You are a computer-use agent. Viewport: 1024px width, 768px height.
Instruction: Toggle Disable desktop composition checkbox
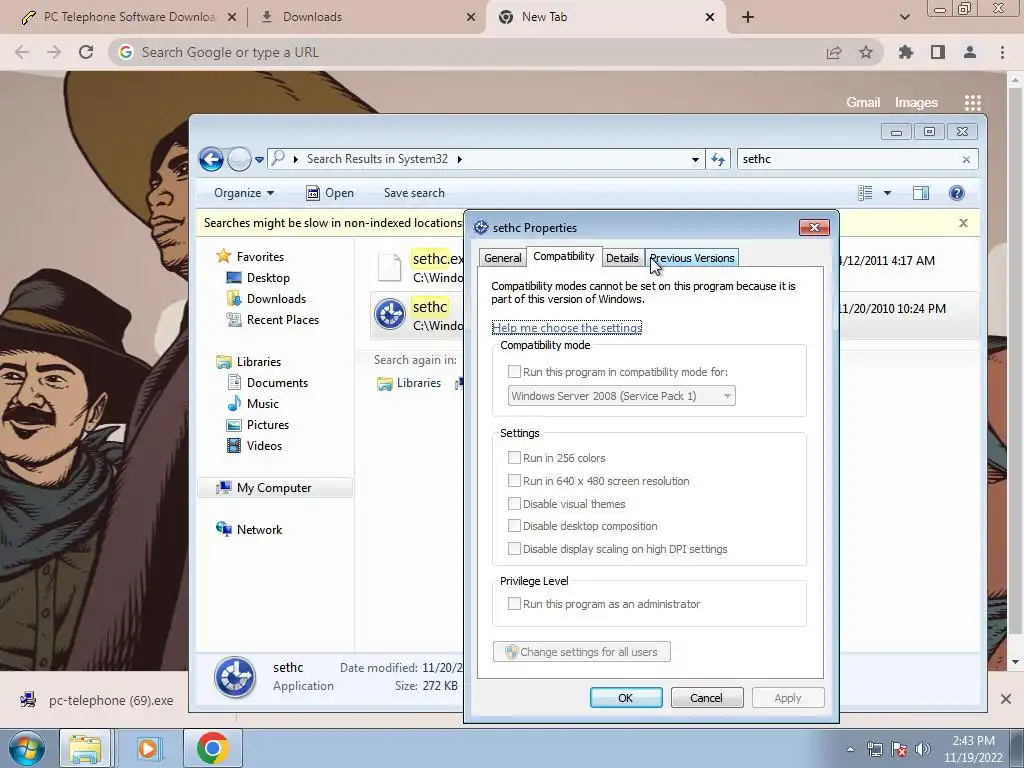(515, 526)
